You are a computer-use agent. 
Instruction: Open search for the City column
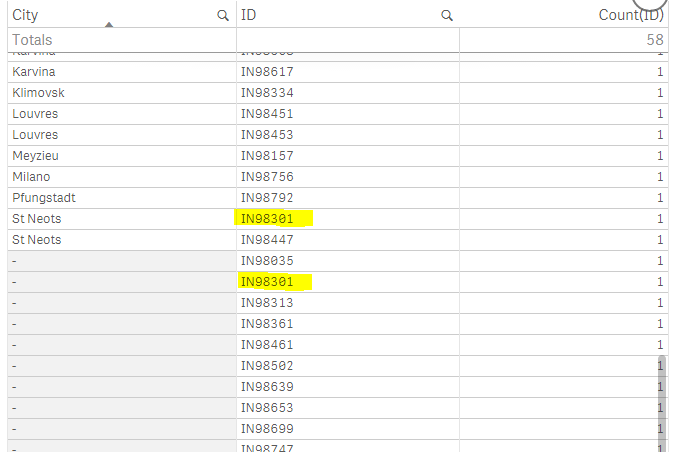click(222, 15)
